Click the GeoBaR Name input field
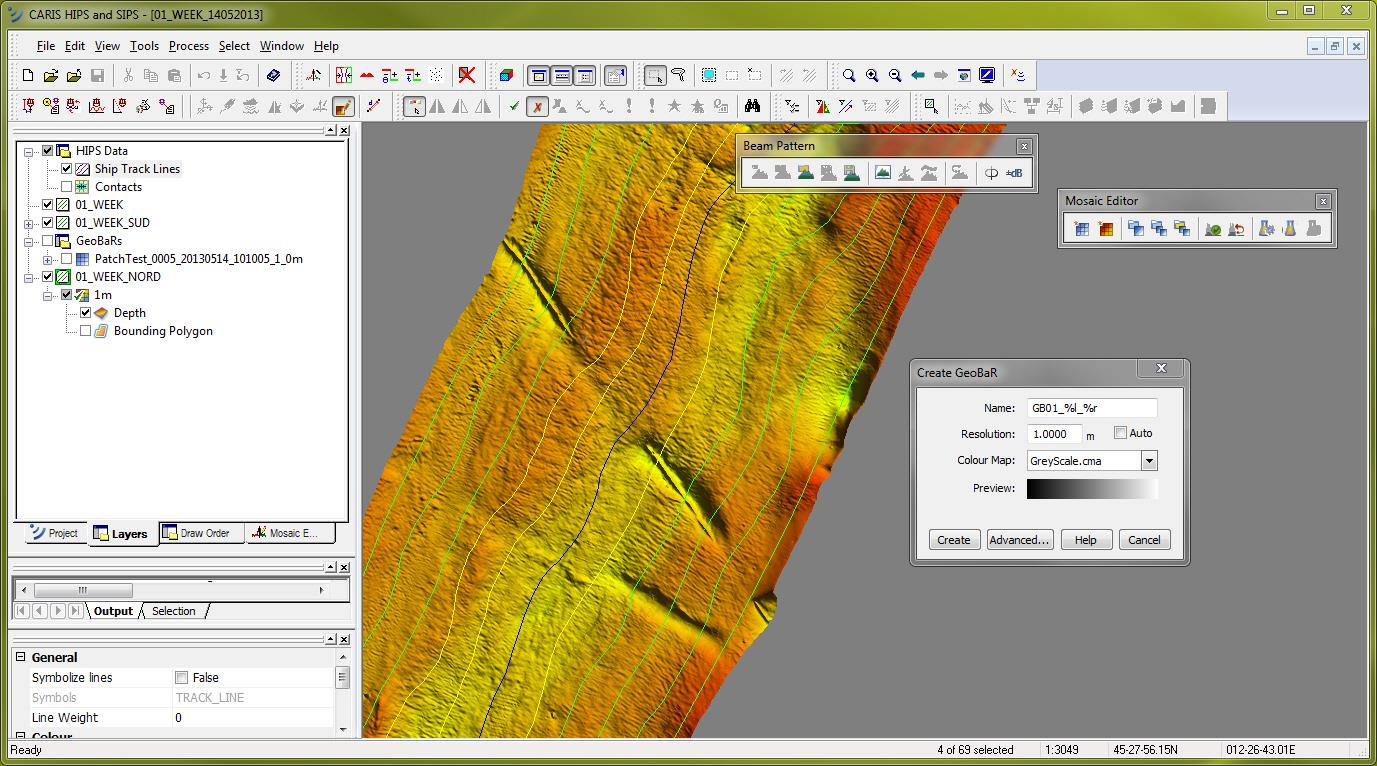 1091,408
